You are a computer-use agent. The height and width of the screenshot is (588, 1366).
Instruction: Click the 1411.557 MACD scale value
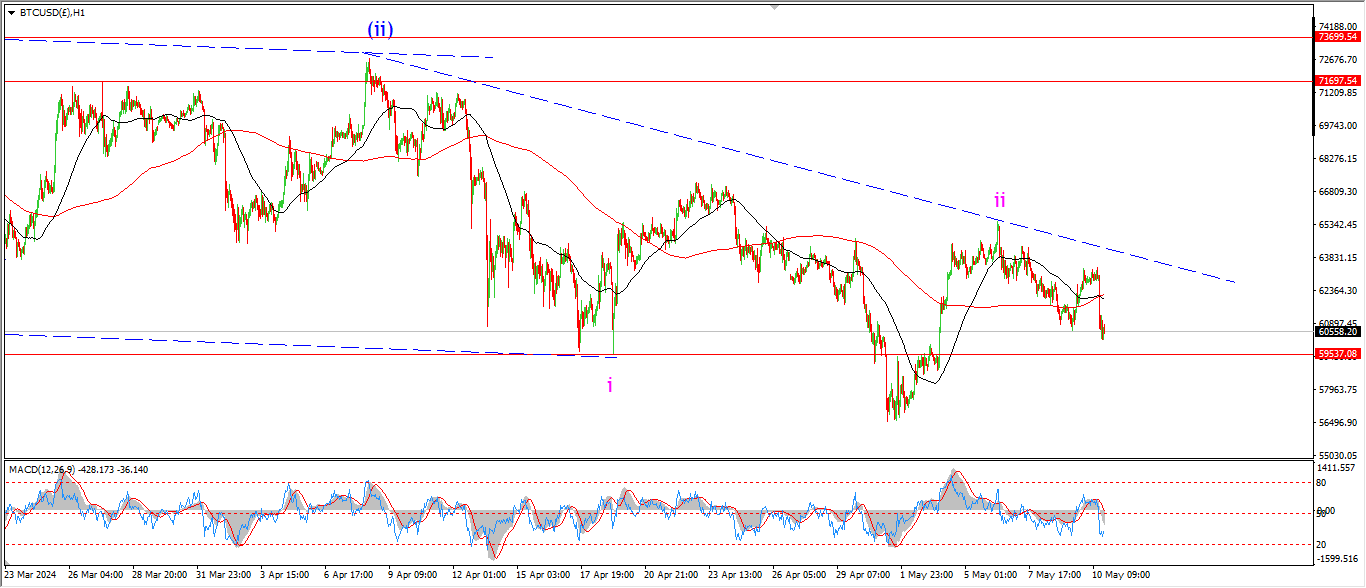(1339, 467)
